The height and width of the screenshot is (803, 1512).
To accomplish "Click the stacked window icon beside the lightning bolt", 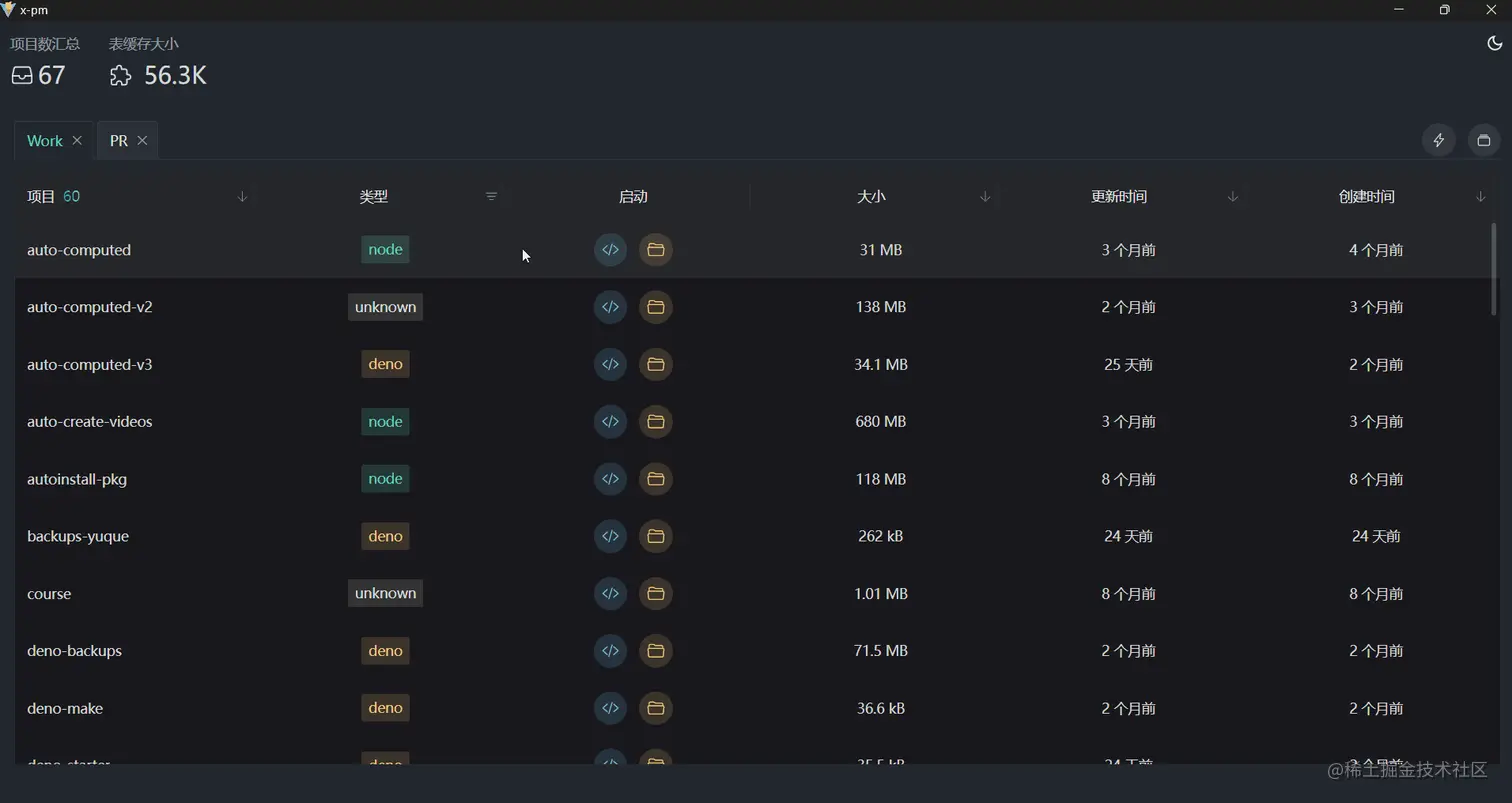I will point(1484,140).
